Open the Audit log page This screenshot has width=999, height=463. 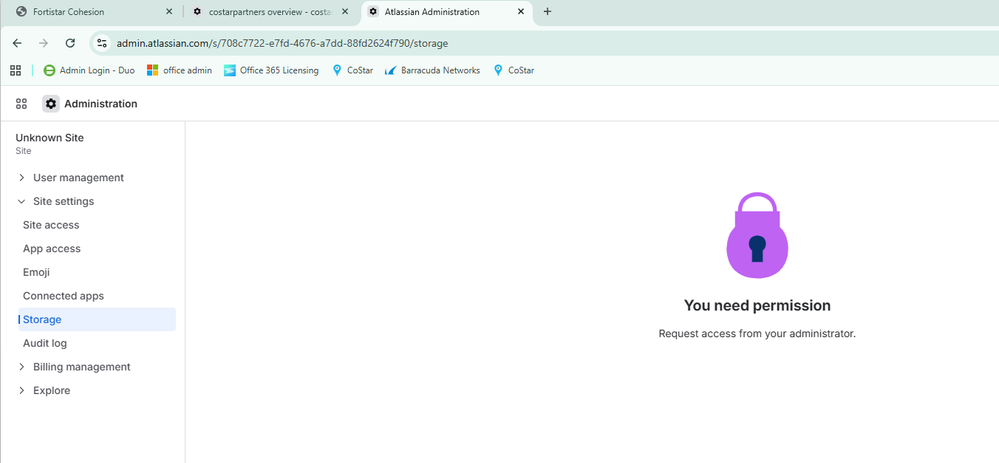click(45, 343)
